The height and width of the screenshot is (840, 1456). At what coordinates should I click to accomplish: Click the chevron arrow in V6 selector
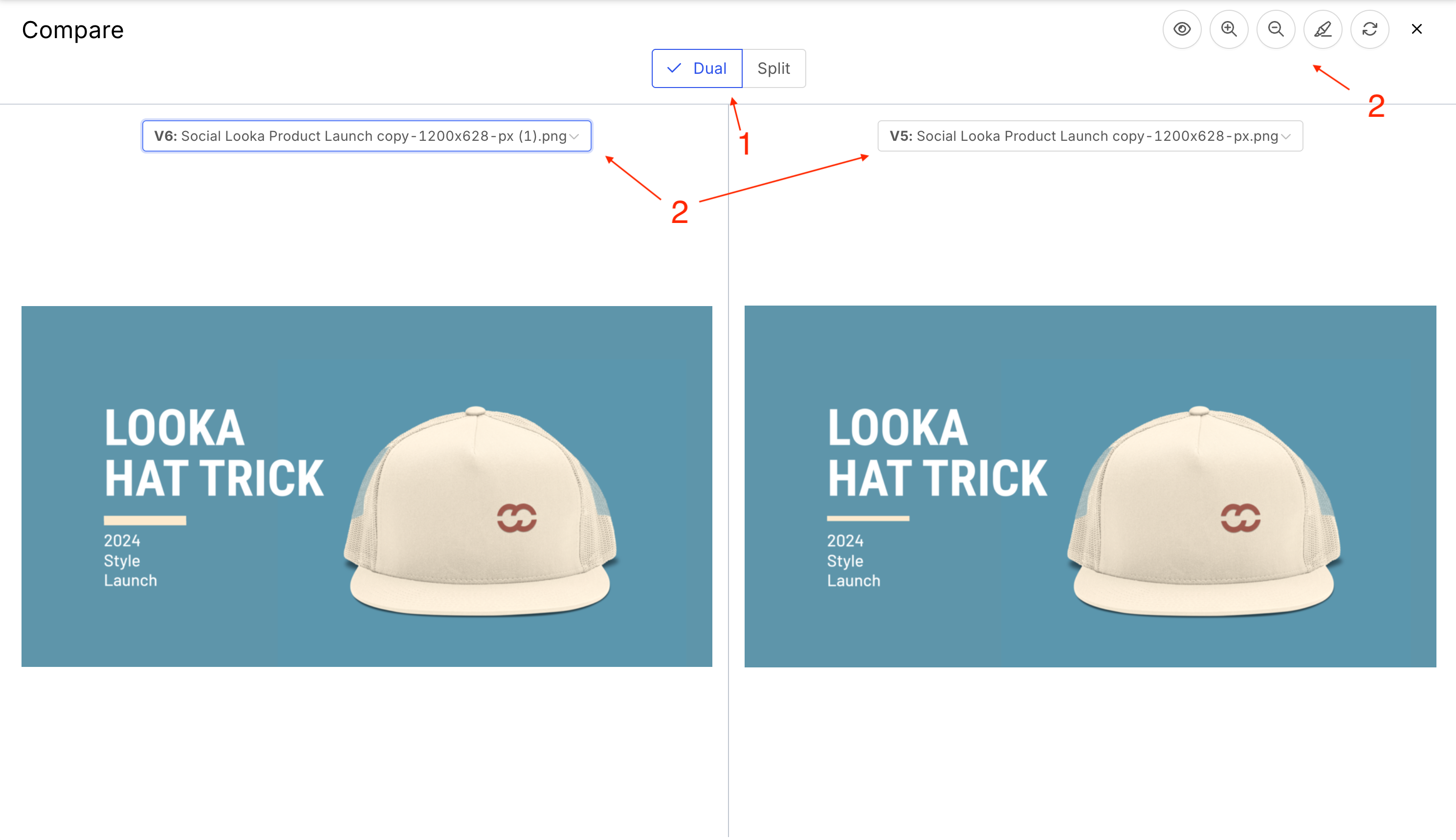[x=574, y=137]
